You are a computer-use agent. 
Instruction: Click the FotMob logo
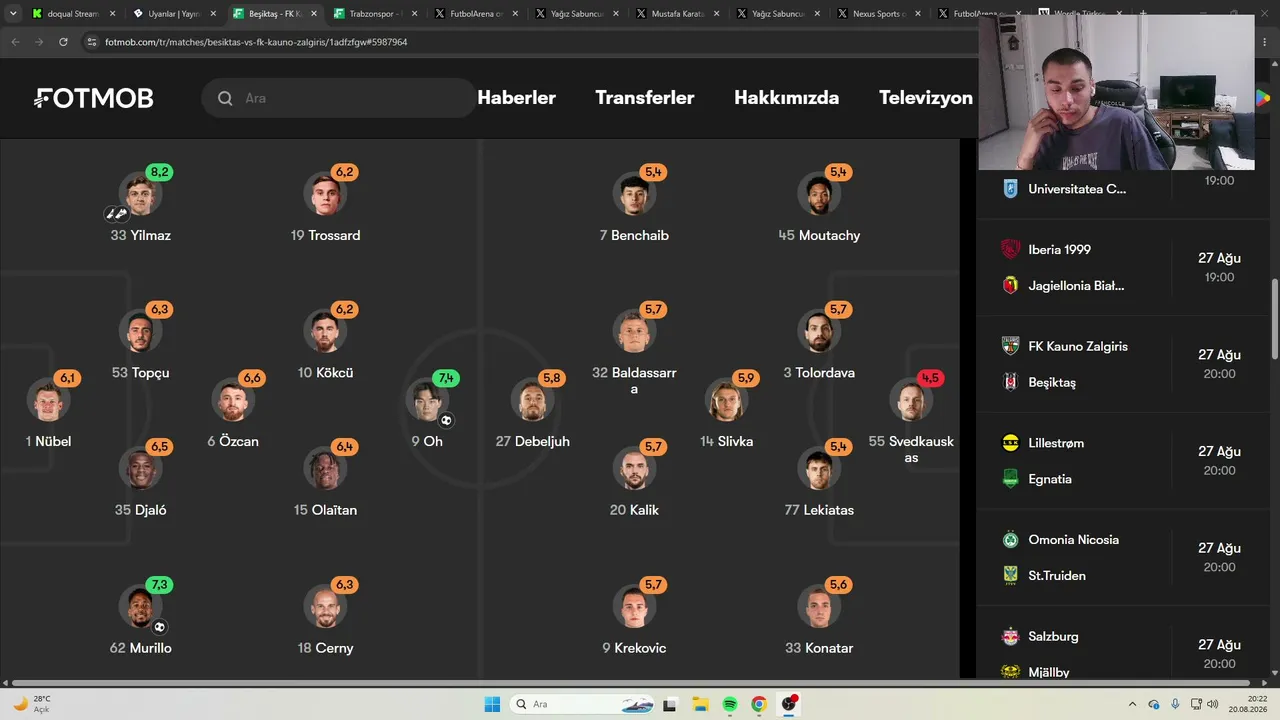pos(94,98)
